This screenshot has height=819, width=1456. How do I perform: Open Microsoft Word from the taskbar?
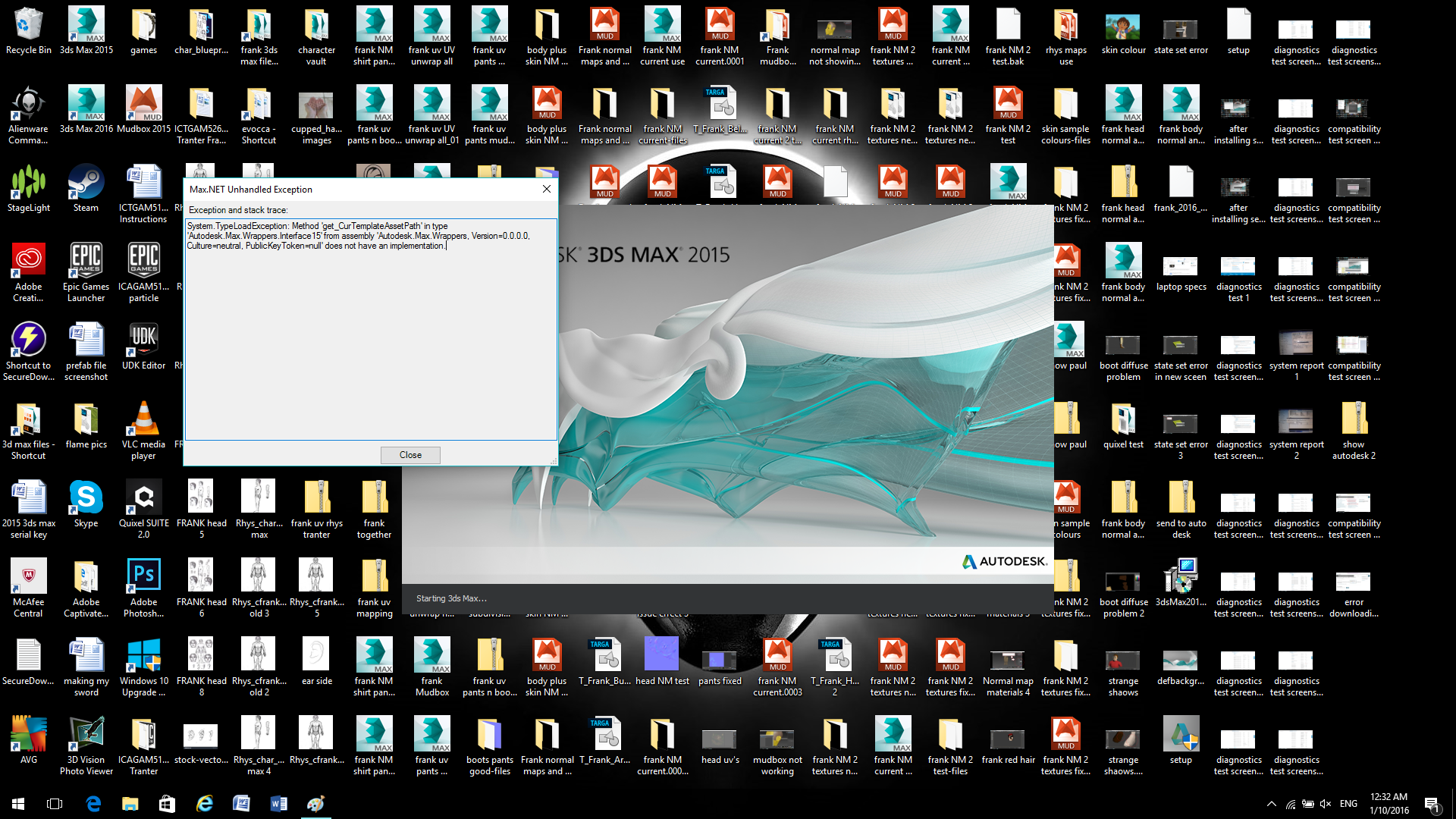point(278,803)
